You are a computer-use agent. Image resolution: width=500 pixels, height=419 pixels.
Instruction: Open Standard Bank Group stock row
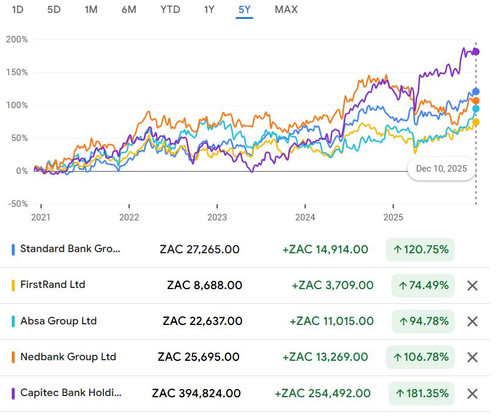tap(245, 249)
